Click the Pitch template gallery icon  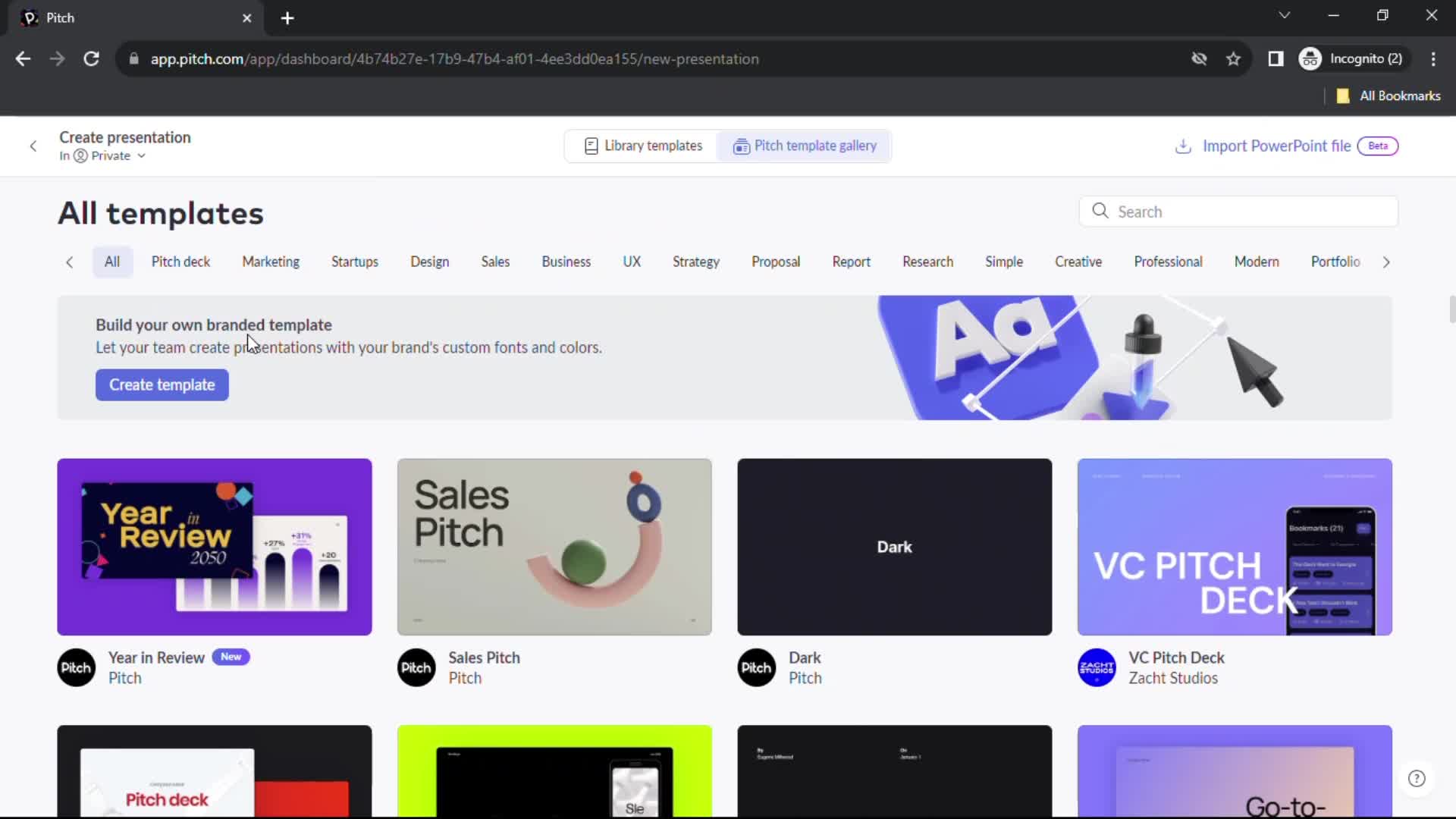(741, 146)
